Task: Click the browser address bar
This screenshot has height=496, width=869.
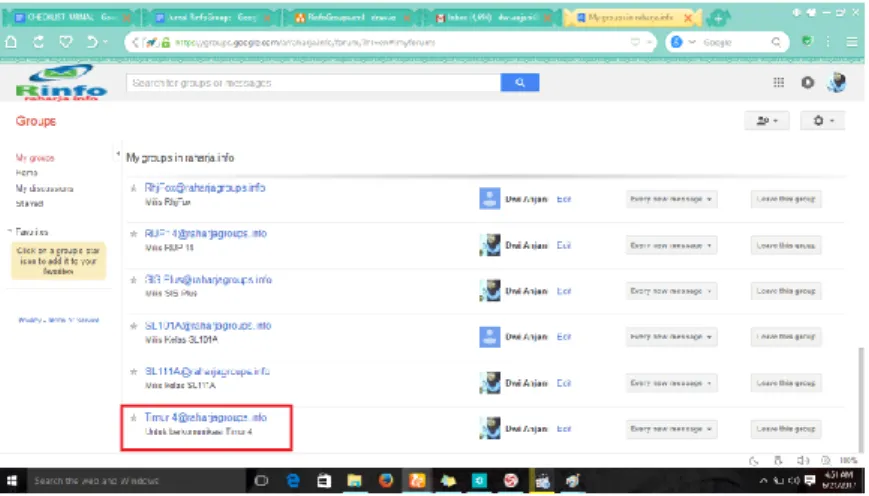Action: tap(390, 42)
